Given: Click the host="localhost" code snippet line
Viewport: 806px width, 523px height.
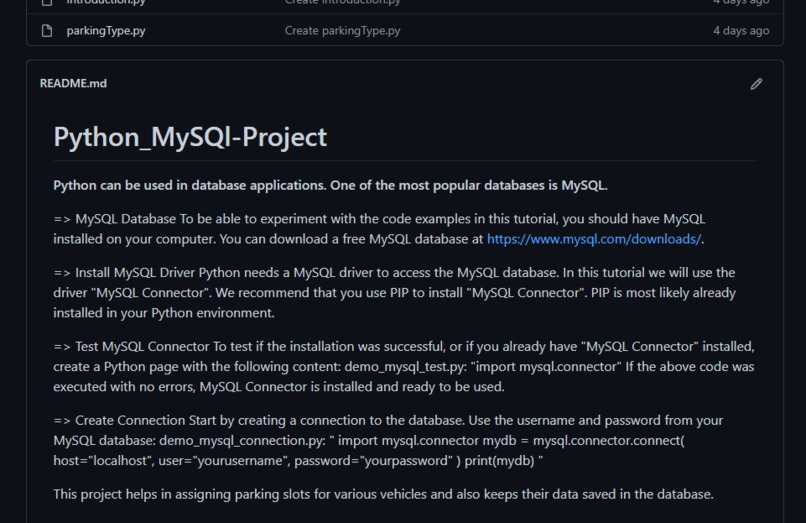Looking at the screenshot, I should [x=298, y=461].
